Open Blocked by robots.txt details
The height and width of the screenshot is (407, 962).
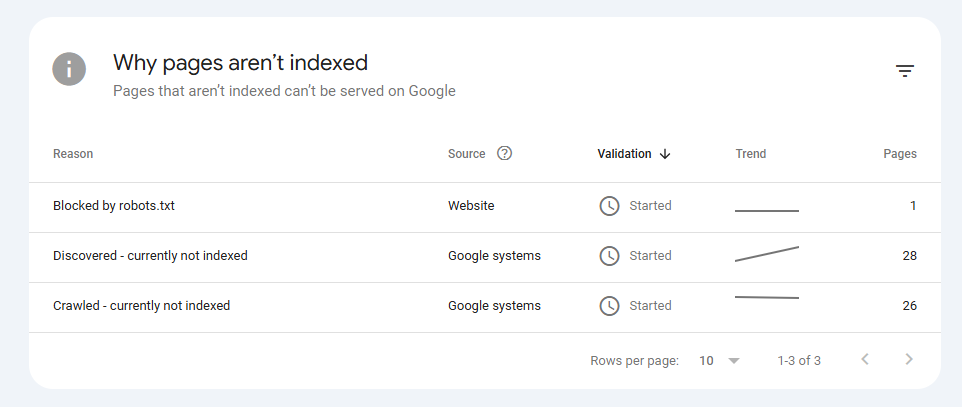pos(114,206)
